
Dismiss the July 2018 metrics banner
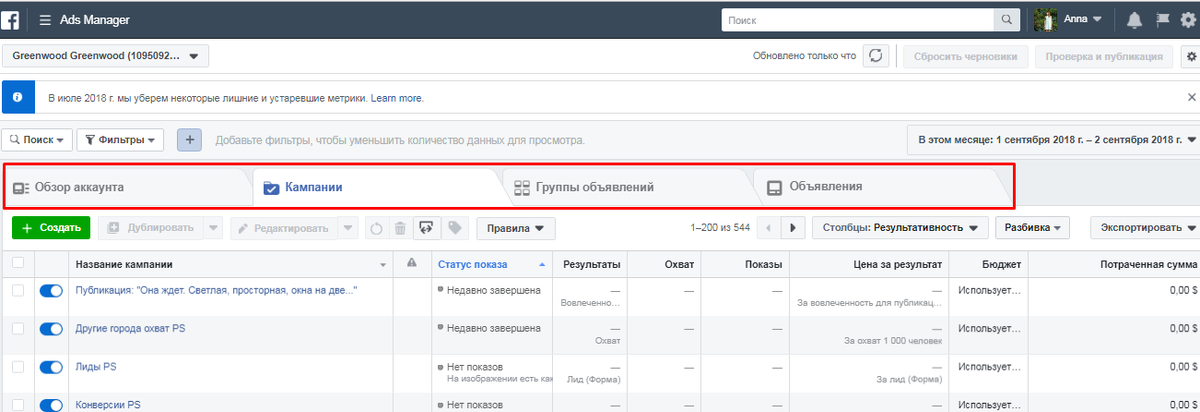tap(1191, 98)
